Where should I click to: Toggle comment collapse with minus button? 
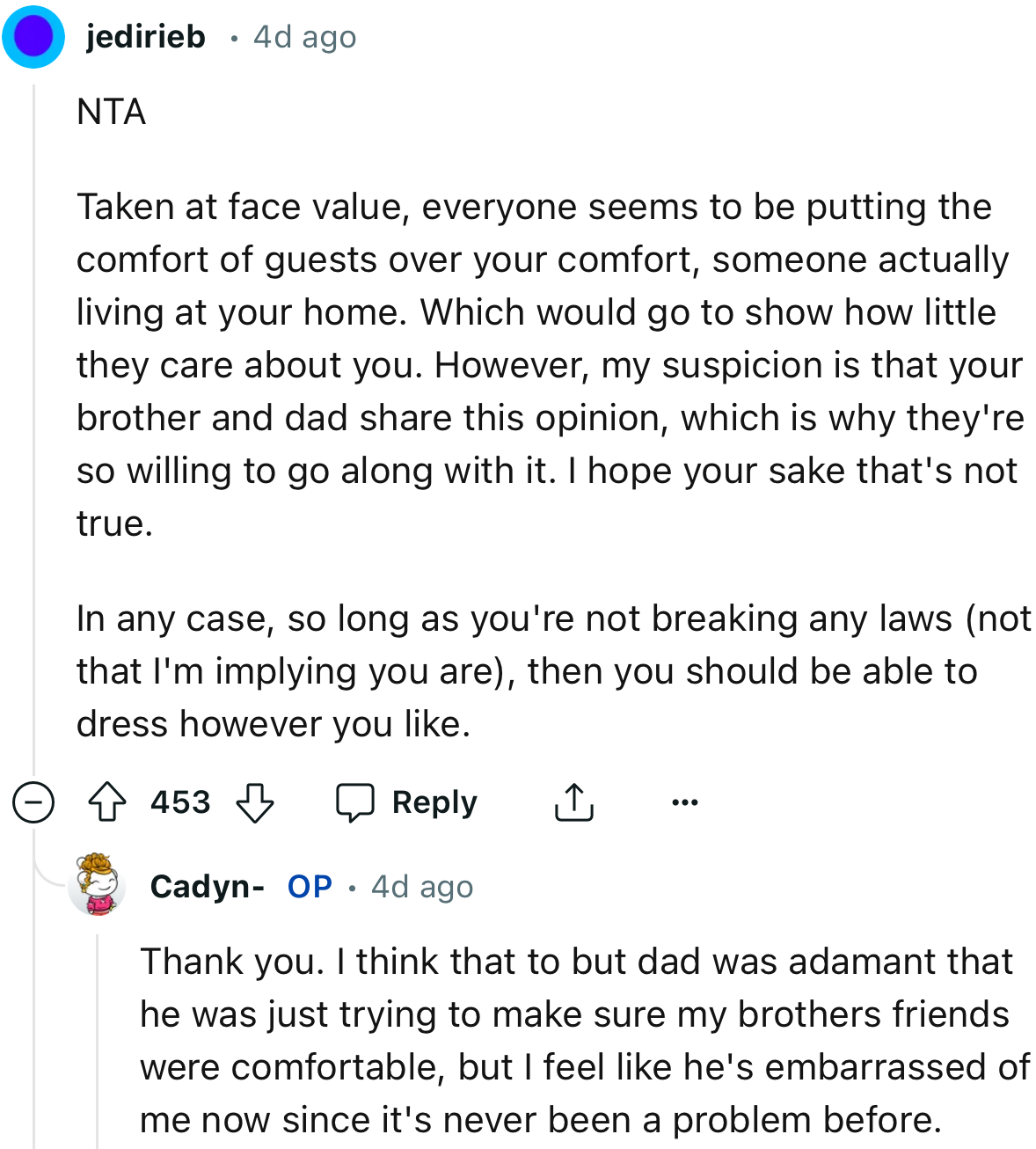(33, 801)
